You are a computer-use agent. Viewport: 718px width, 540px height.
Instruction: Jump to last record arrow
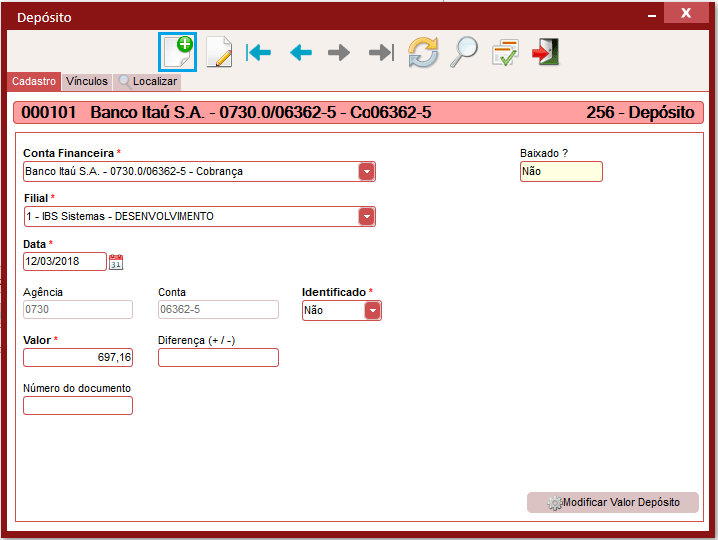coord(381,52)
